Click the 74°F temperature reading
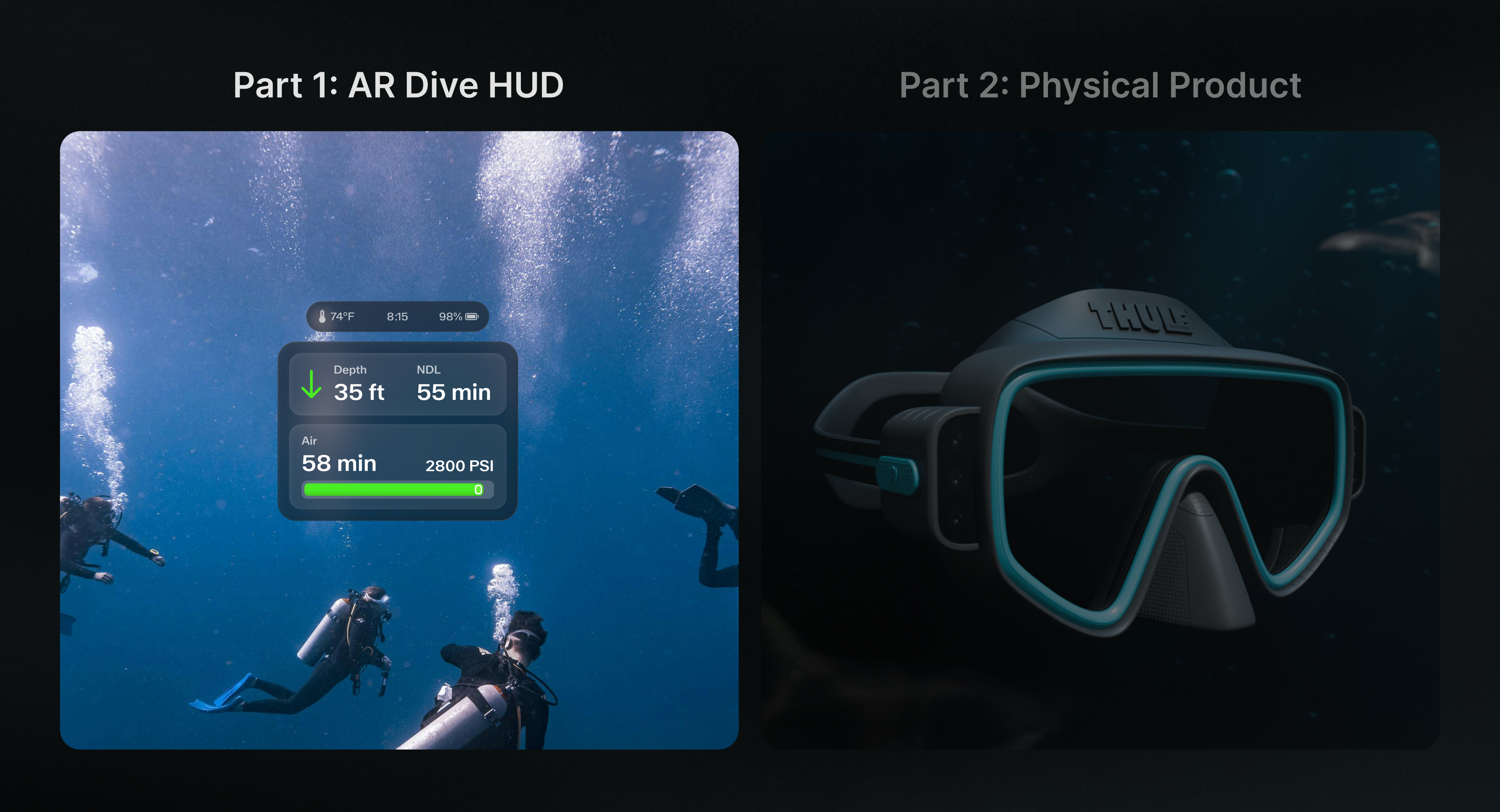 click(342, 317)
